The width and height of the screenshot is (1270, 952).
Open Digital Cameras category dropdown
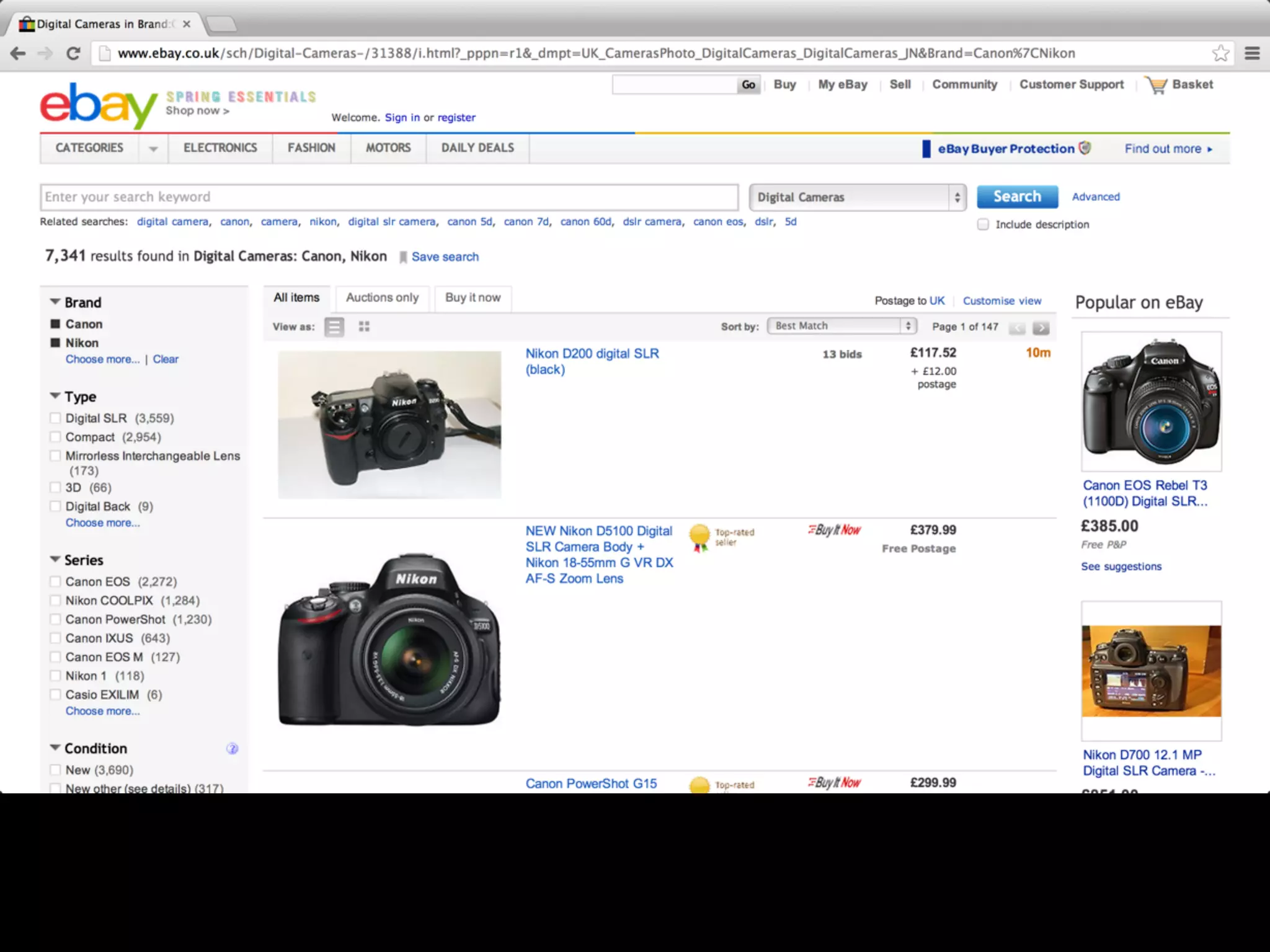[857, 197]
